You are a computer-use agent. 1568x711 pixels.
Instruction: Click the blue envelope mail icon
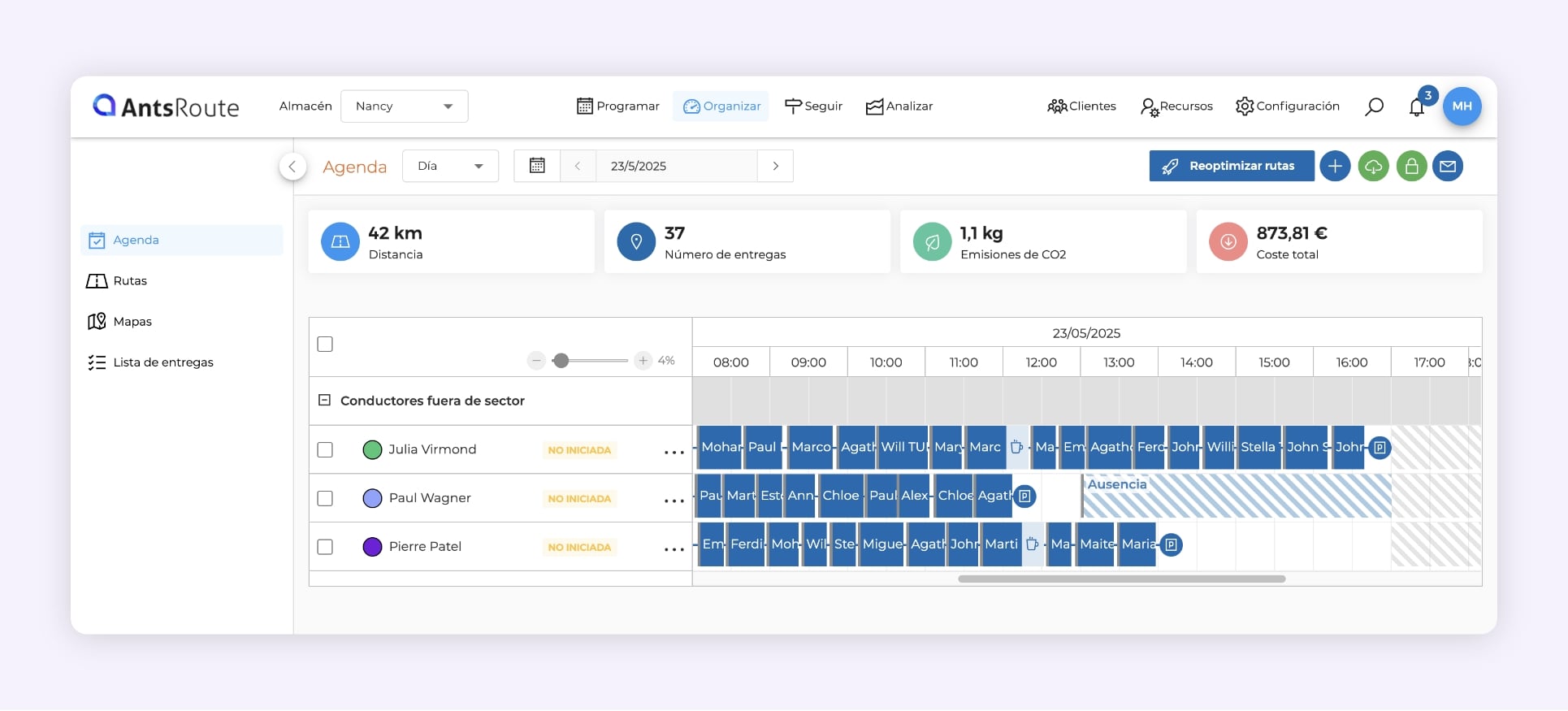pyautogui.click(x=1448, y=166)
